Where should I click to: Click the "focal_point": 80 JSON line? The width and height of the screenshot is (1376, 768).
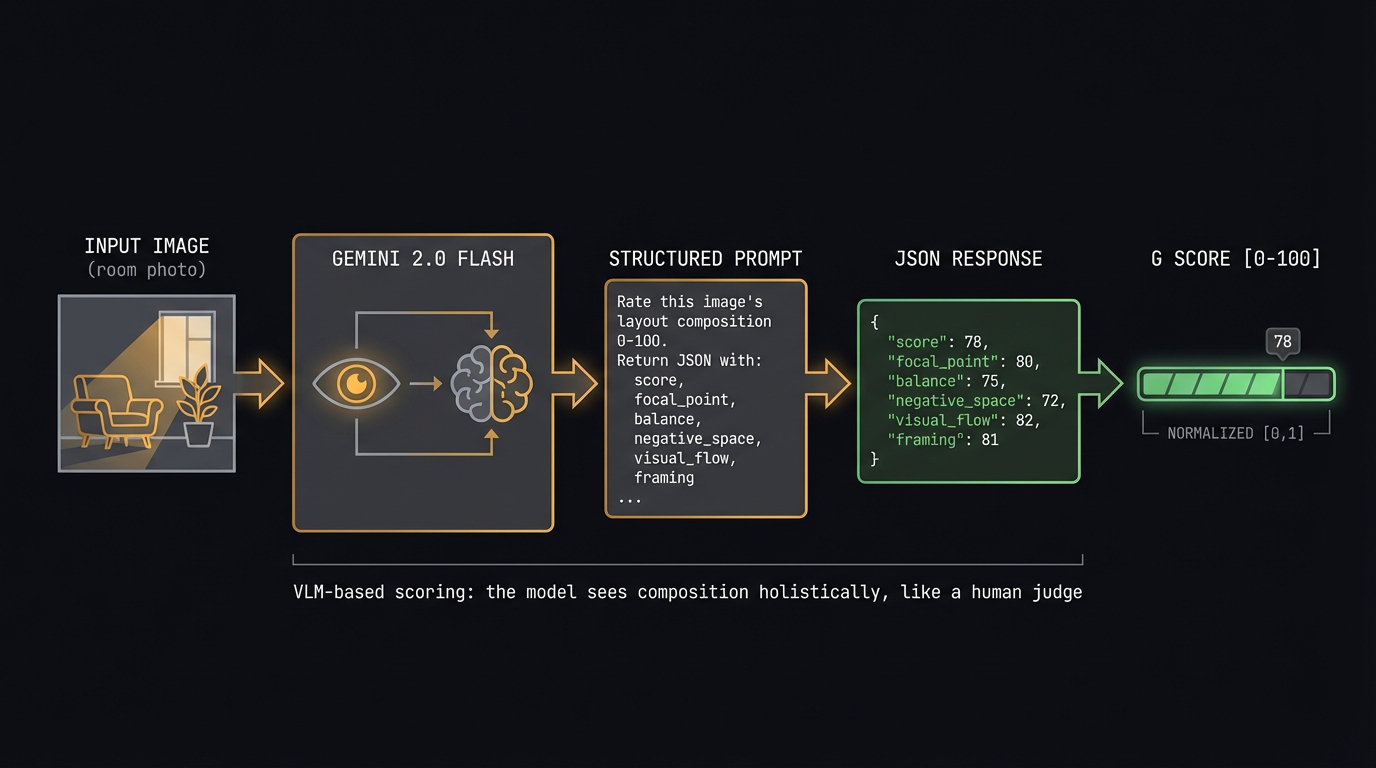click(964, 361)
